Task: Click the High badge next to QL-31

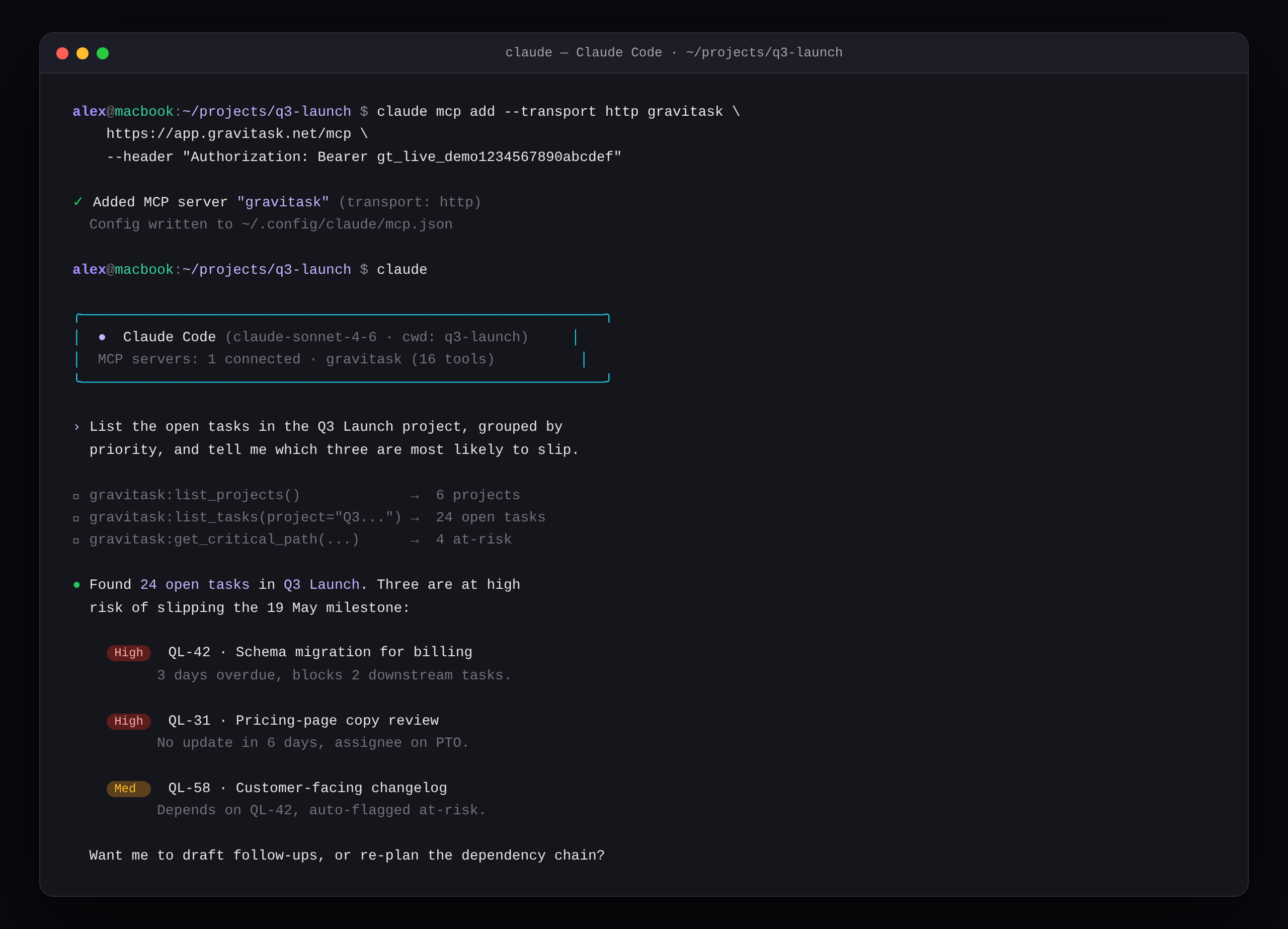Action: click(x=129, y=721)
